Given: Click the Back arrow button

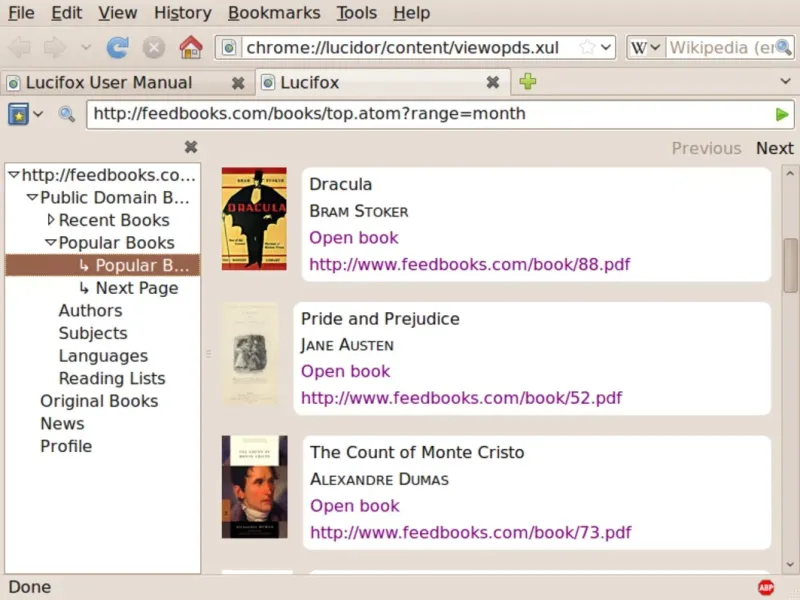Looking at the screenshot, I should click(x=20, y=48).
